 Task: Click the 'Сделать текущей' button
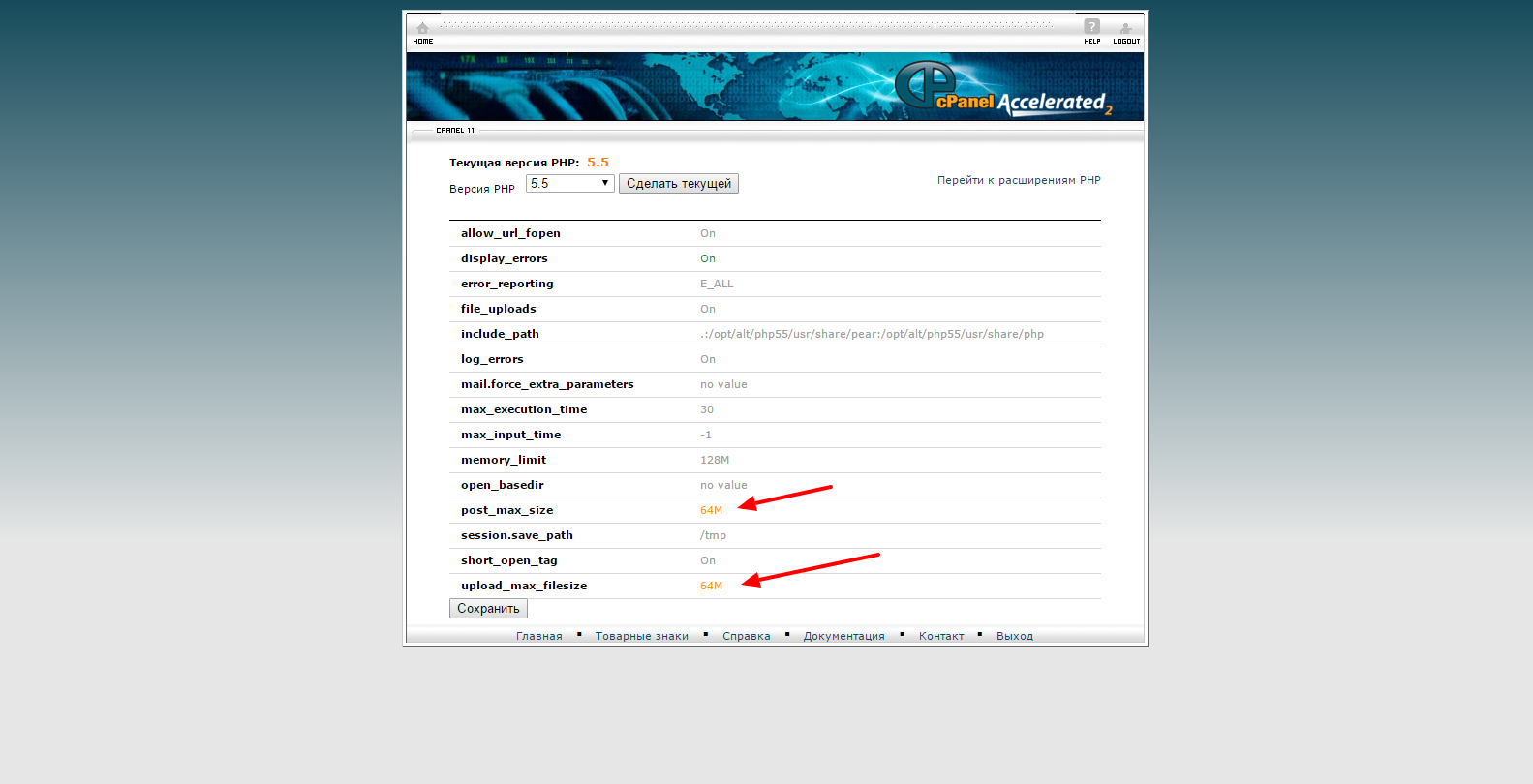coord(679,184)
